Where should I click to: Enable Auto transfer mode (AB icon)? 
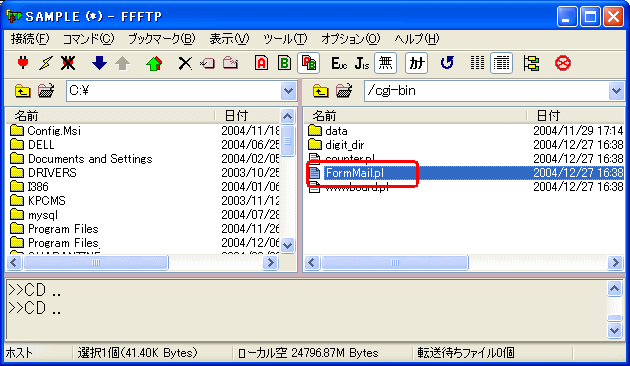[309, 63]
